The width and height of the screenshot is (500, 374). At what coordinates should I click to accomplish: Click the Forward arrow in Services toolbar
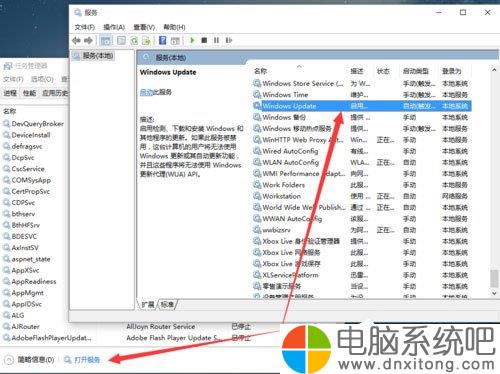[x=88, y=41]
